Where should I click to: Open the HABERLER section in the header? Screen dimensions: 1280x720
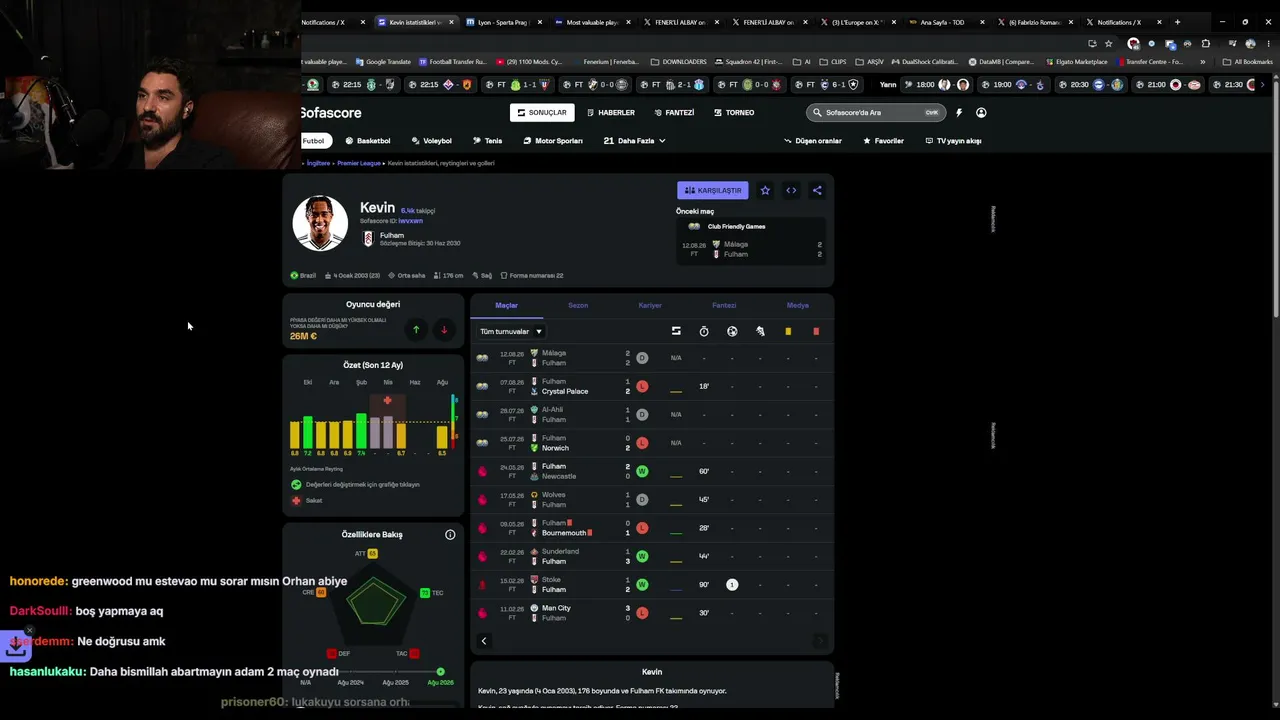coord(611,113)
